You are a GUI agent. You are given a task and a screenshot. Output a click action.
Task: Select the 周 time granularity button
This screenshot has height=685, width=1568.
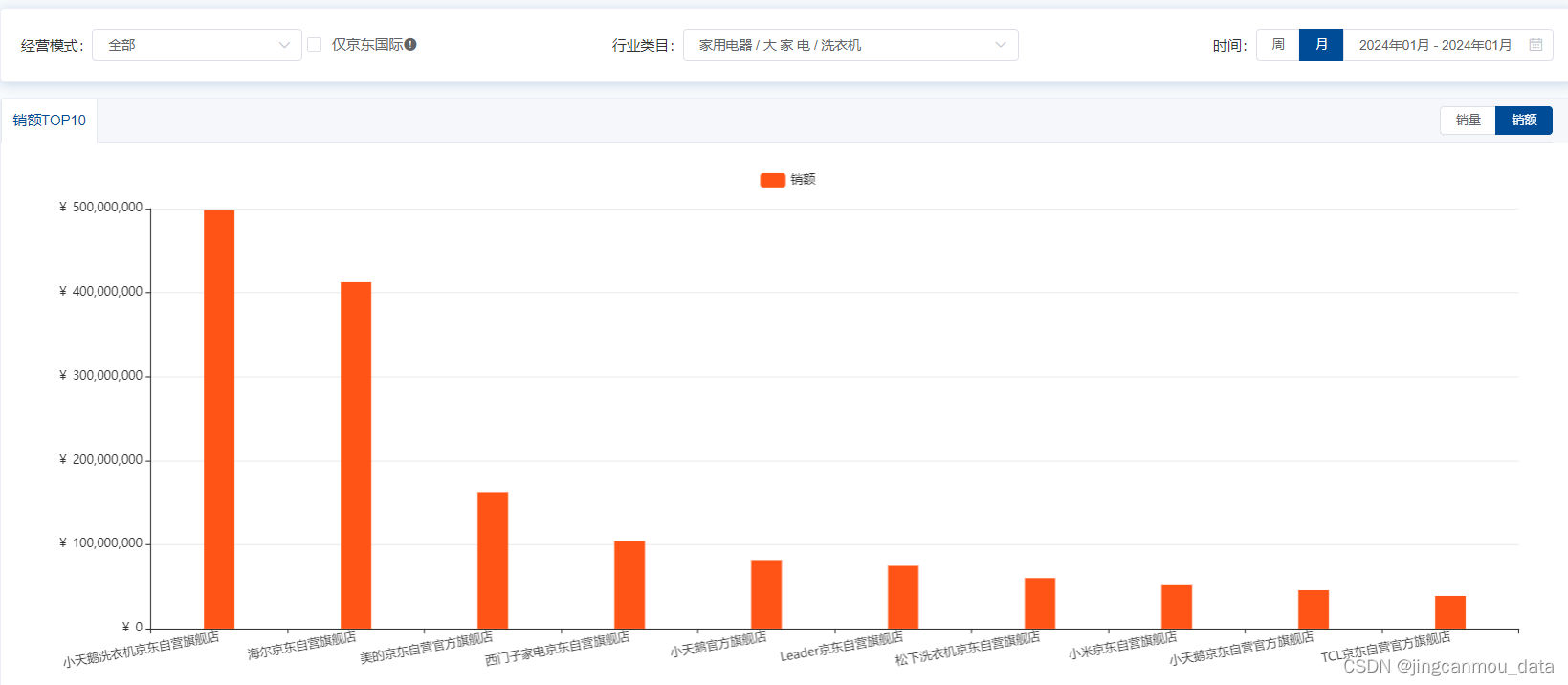tap(1278, 45)
